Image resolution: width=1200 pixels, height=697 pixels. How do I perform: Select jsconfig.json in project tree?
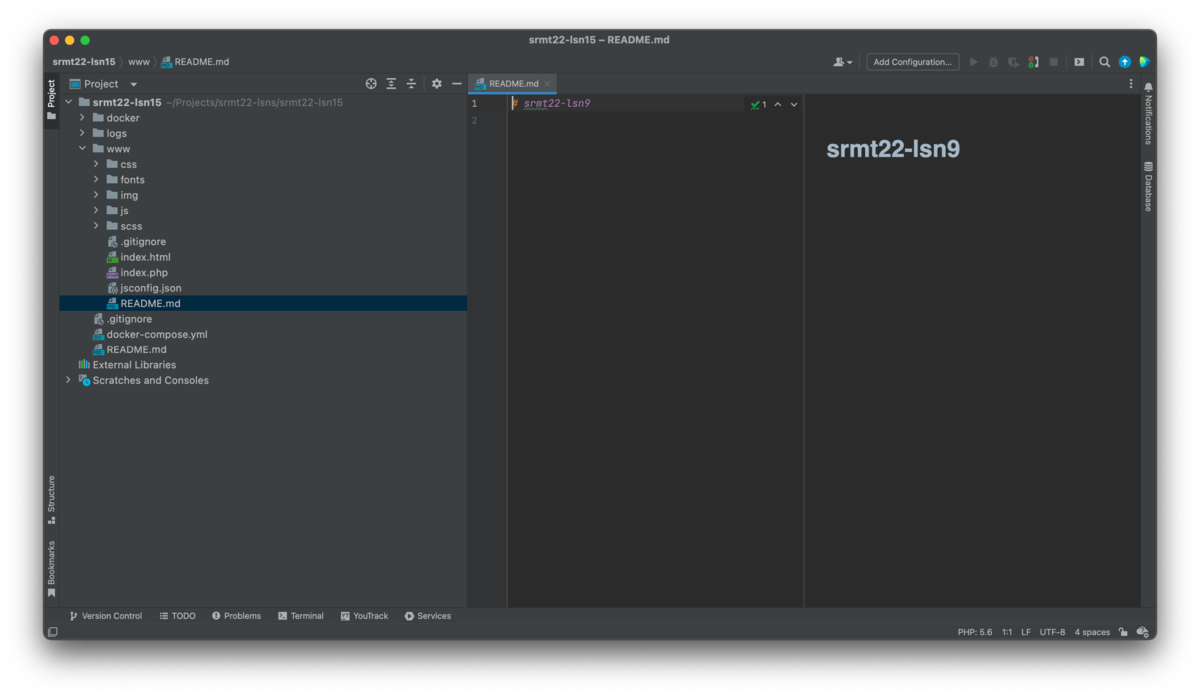point(144,288)
